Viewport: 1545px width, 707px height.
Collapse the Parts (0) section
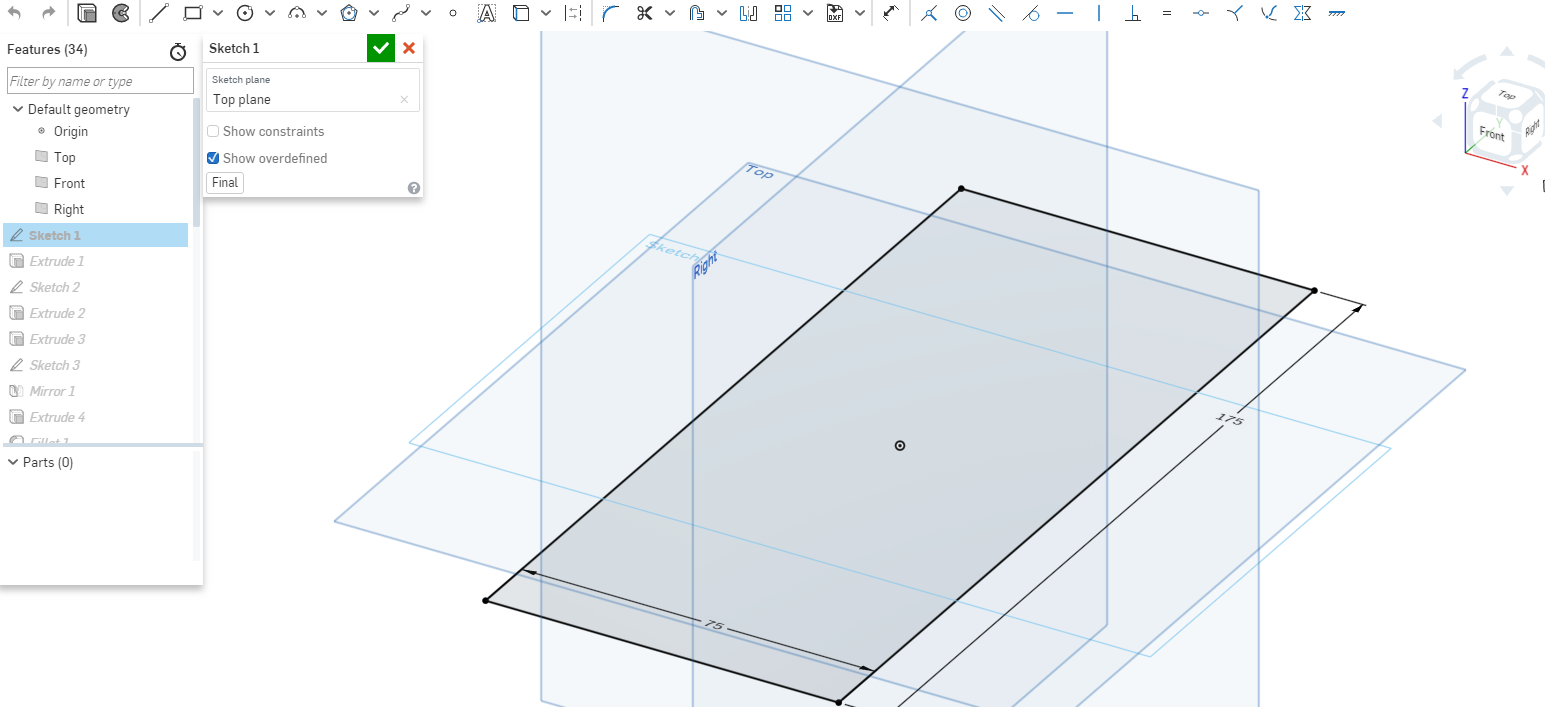tap(12, 462)
